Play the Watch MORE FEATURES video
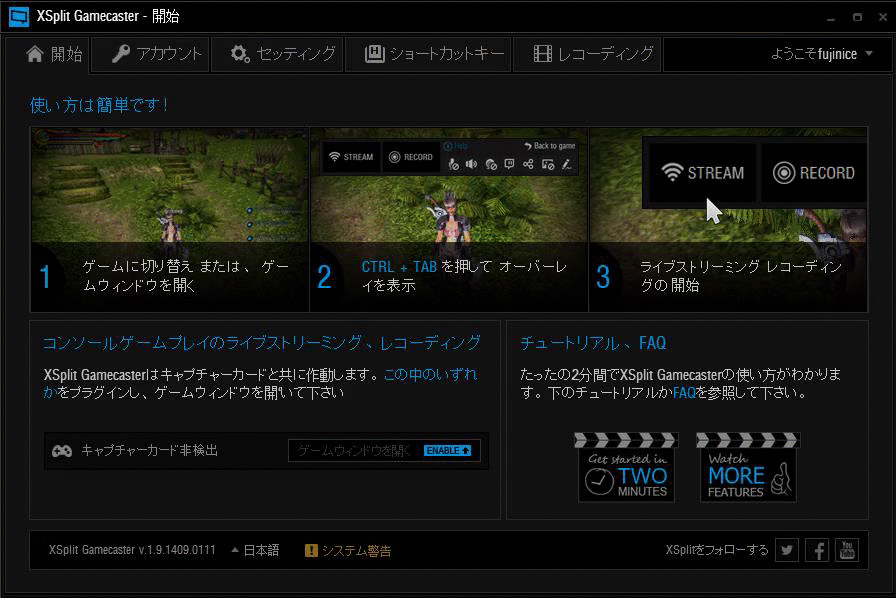 pyautogui.click(x=748, y=468)
